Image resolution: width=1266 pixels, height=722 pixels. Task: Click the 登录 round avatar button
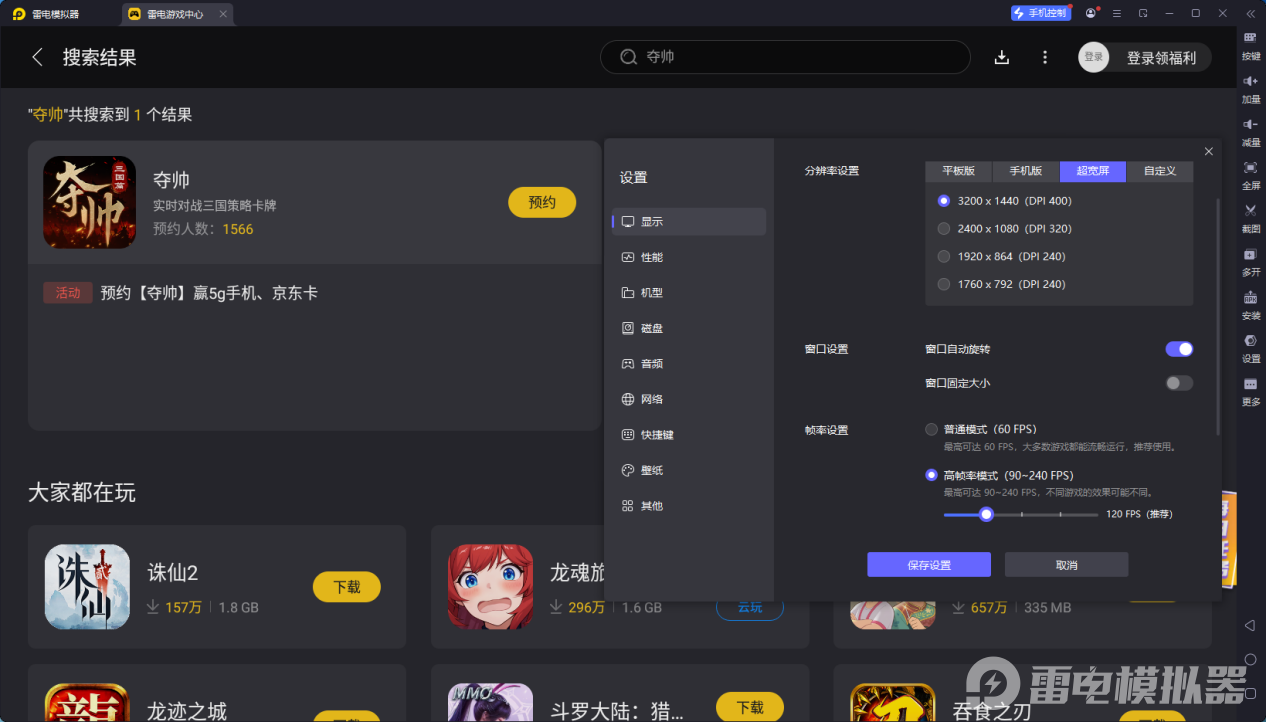(x=1094, y=57)
